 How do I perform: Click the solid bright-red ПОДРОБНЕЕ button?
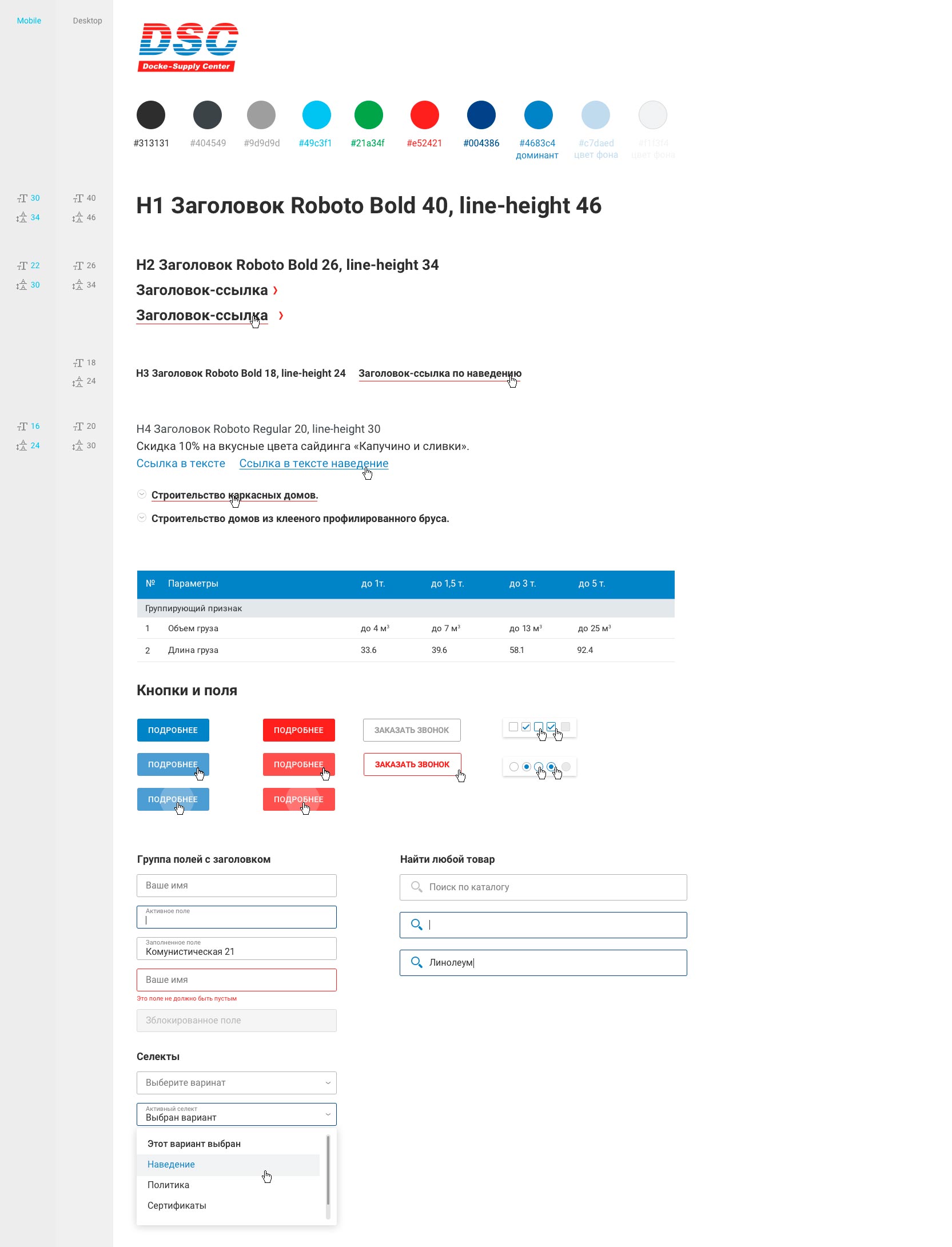pos(299,730)
